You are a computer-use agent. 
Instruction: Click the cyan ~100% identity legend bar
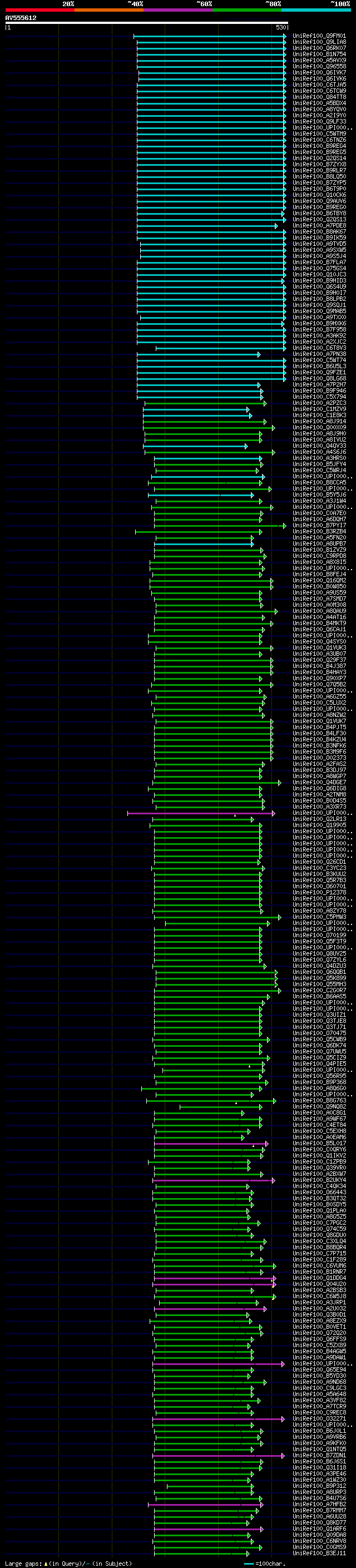[316, 10]
